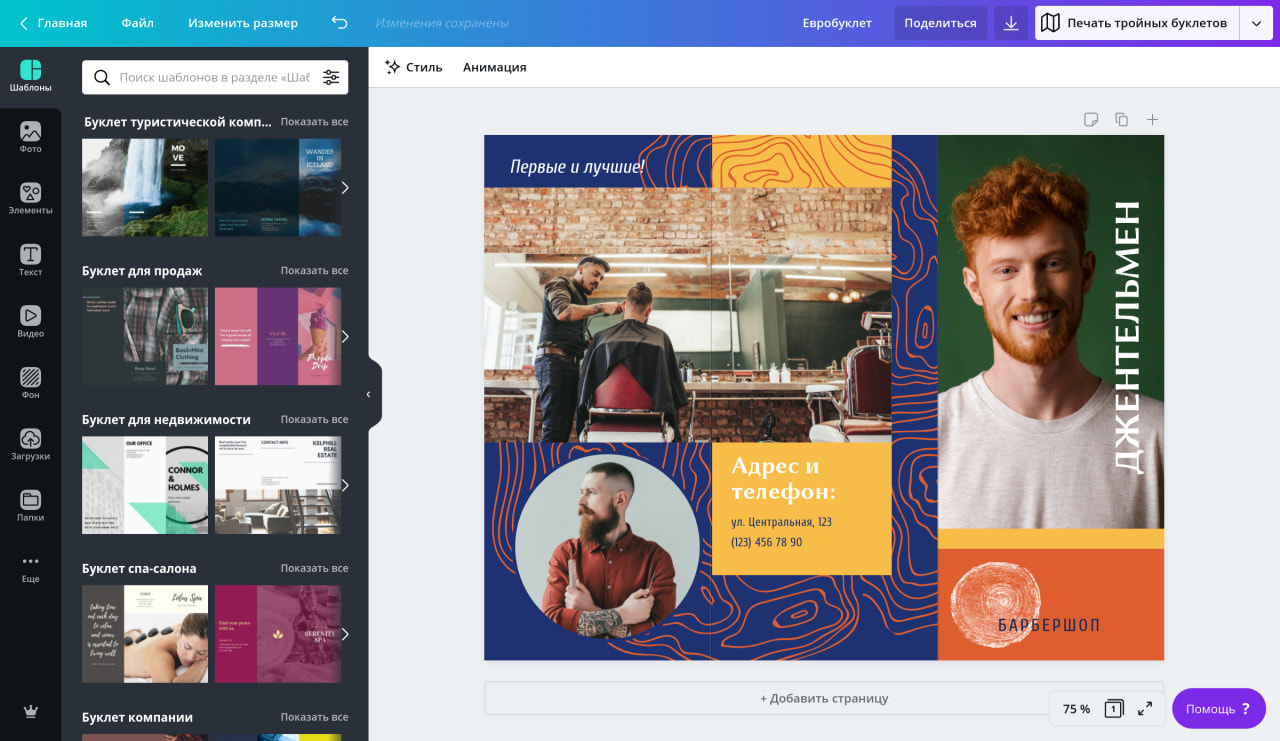Open the Текст sidebar panel
Screen dimensions: 1280x741
tap(30, 261)
